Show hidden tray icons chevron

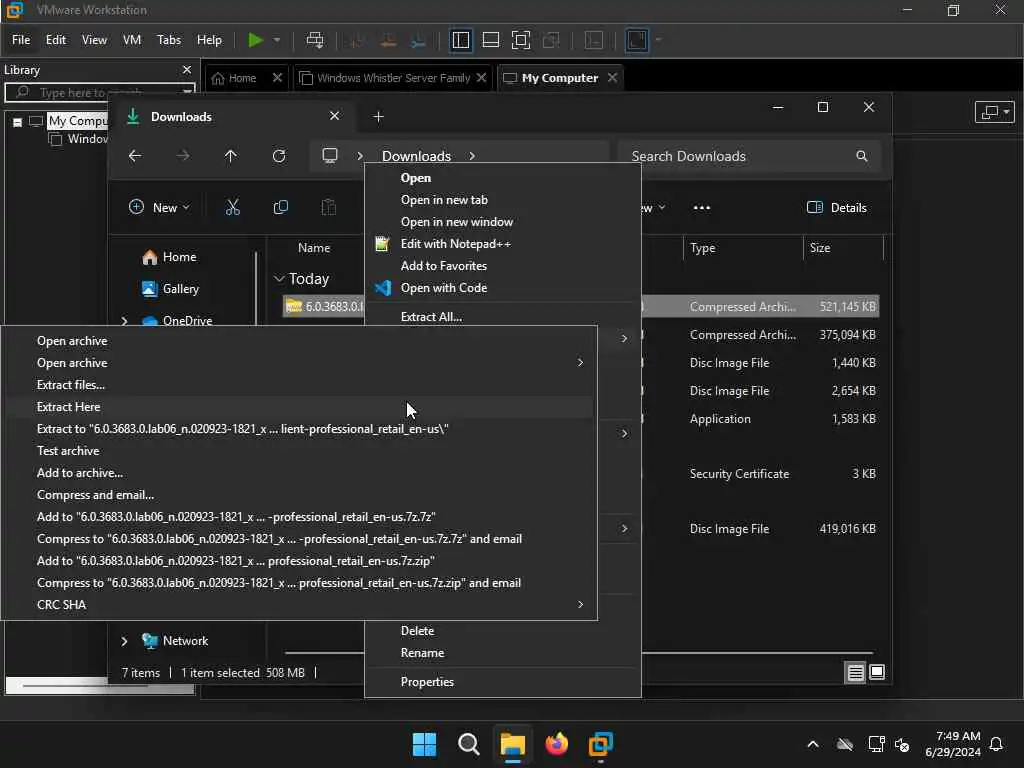pyautogui.click(x=813, y=744)
